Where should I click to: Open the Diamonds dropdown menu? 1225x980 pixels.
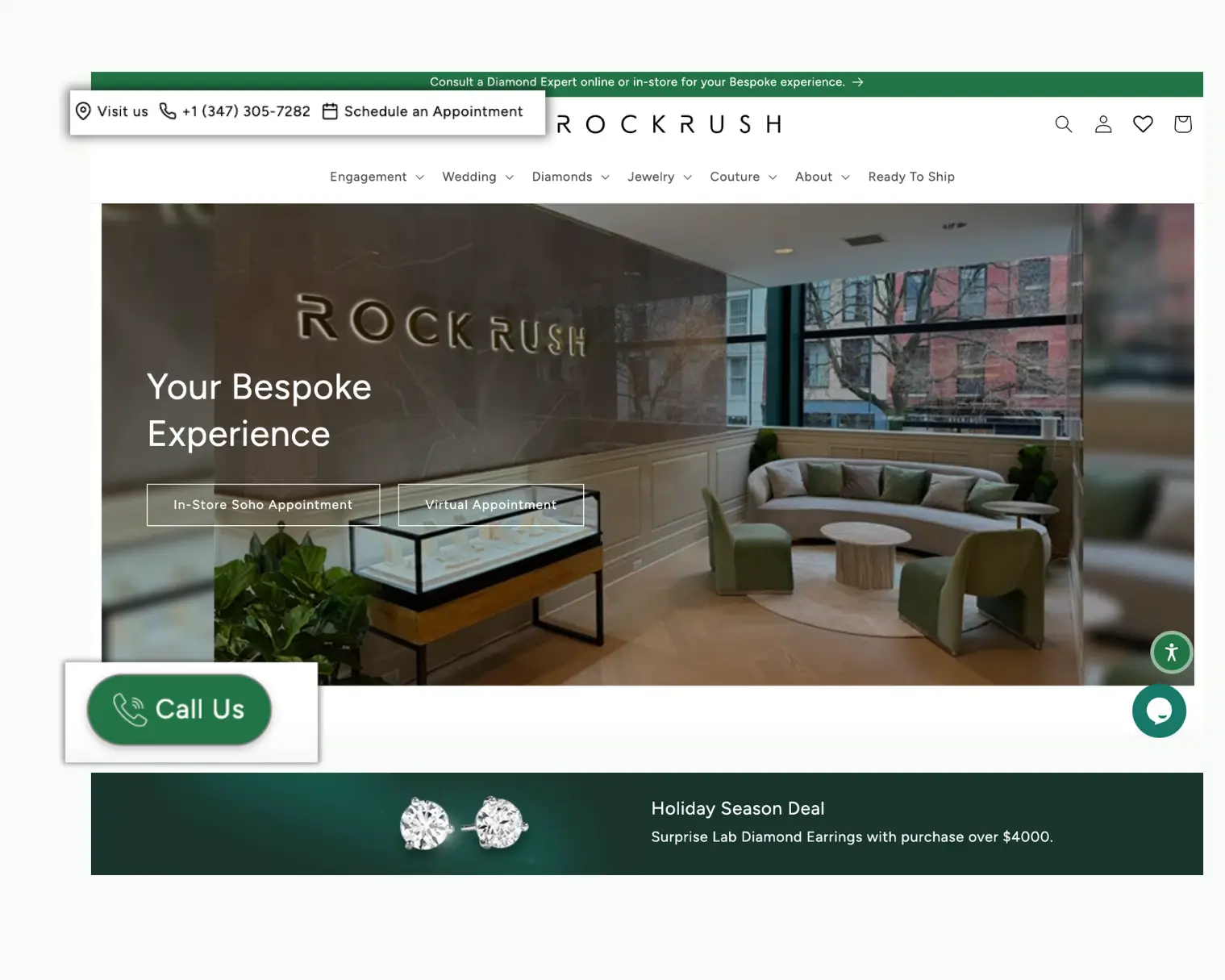562,177
